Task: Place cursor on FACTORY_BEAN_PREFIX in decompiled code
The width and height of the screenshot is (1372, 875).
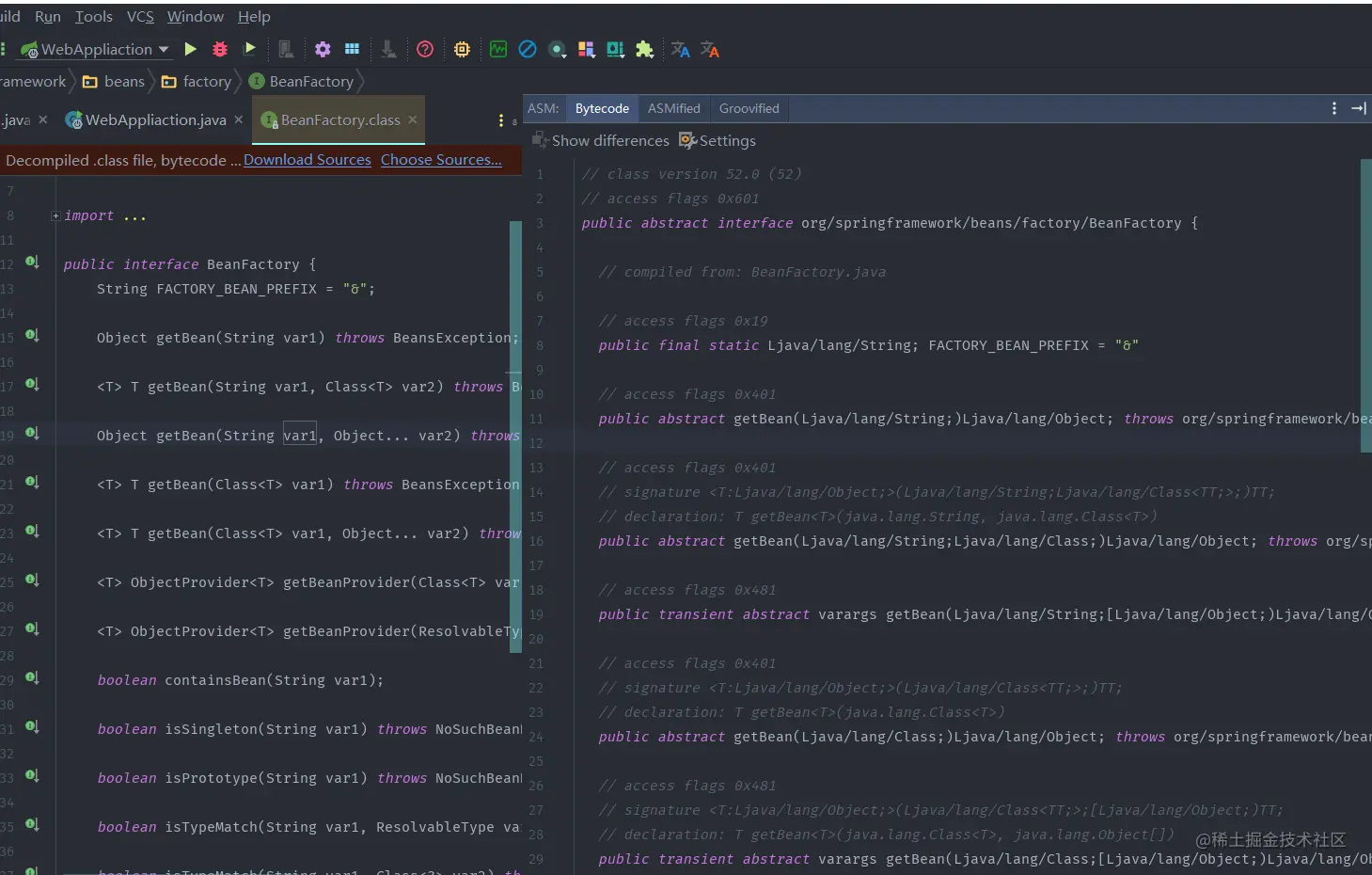Action: pos(236,289)
